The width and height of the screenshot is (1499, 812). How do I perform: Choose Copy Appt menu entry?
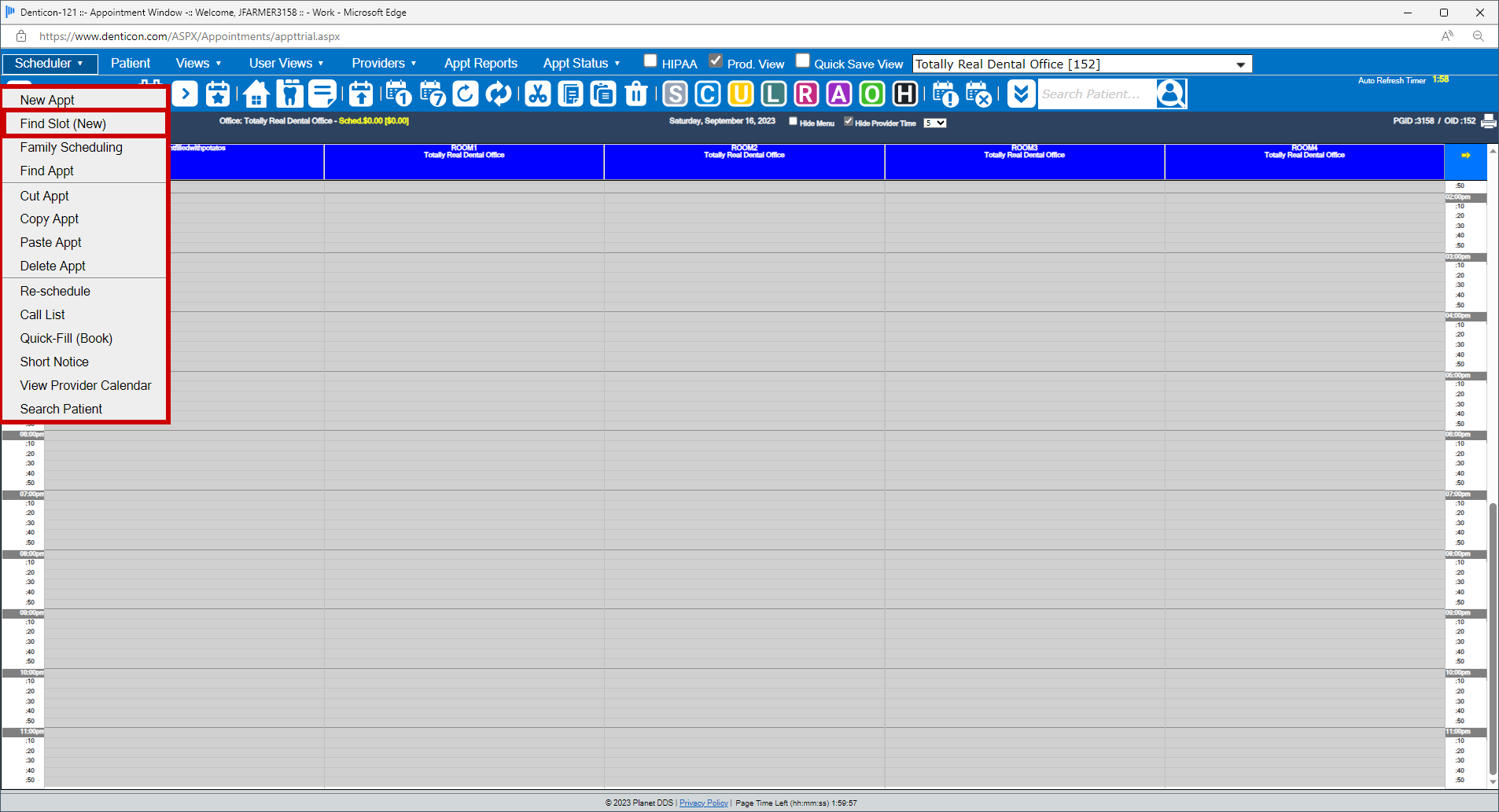tap(84, 219)
